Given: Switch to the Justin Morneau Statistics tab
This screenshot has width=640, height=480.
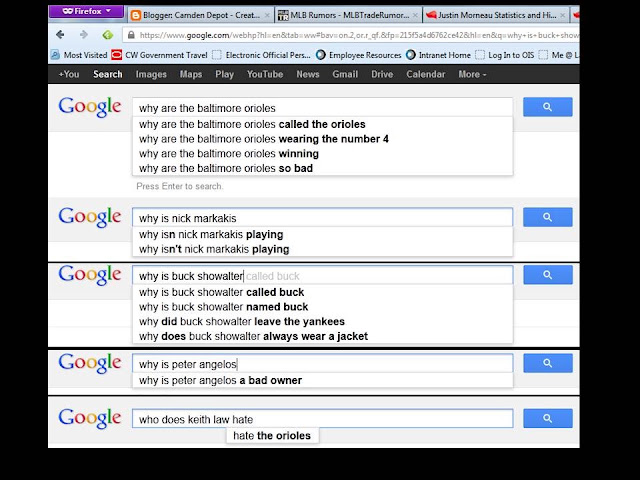Looking at the screenshot, I should pos(496,15).
